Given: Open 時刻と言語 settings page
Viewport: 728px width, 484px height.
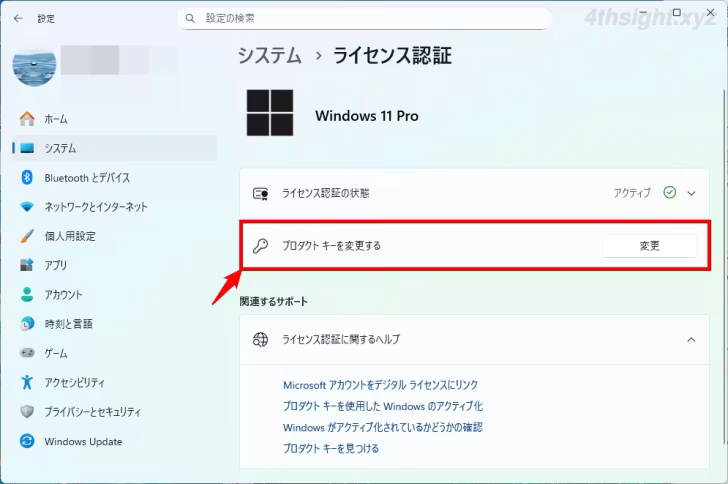Looking at the screenshot, I should [x=114, y=324].
